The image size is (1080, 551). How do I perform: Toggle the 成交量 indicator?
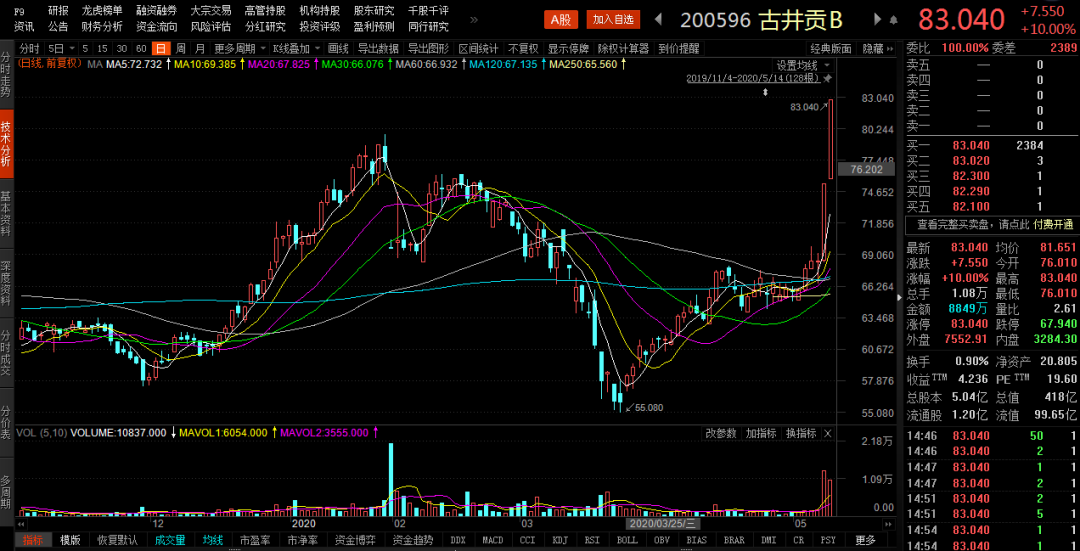coord(170,540)
